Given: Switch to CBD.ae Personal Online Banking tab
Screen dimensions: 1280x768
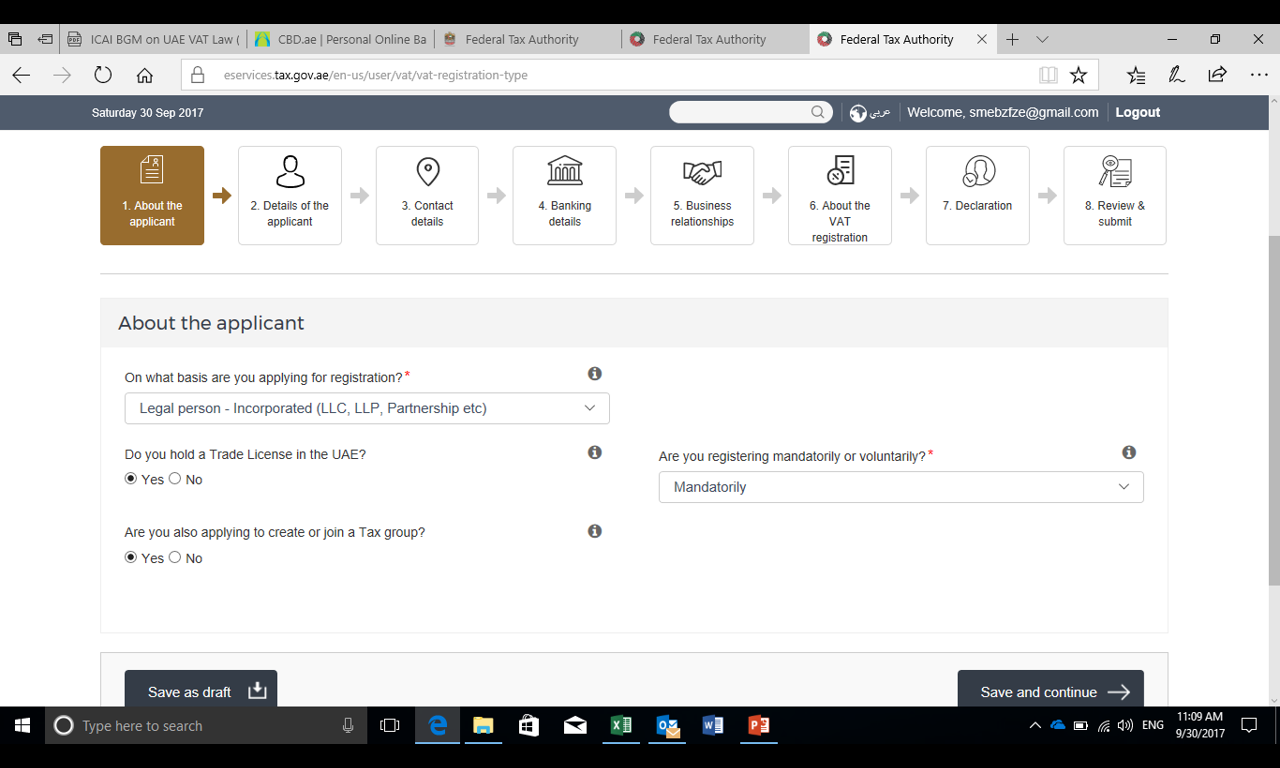Looking at the screenshot, I should pos(340,39).
